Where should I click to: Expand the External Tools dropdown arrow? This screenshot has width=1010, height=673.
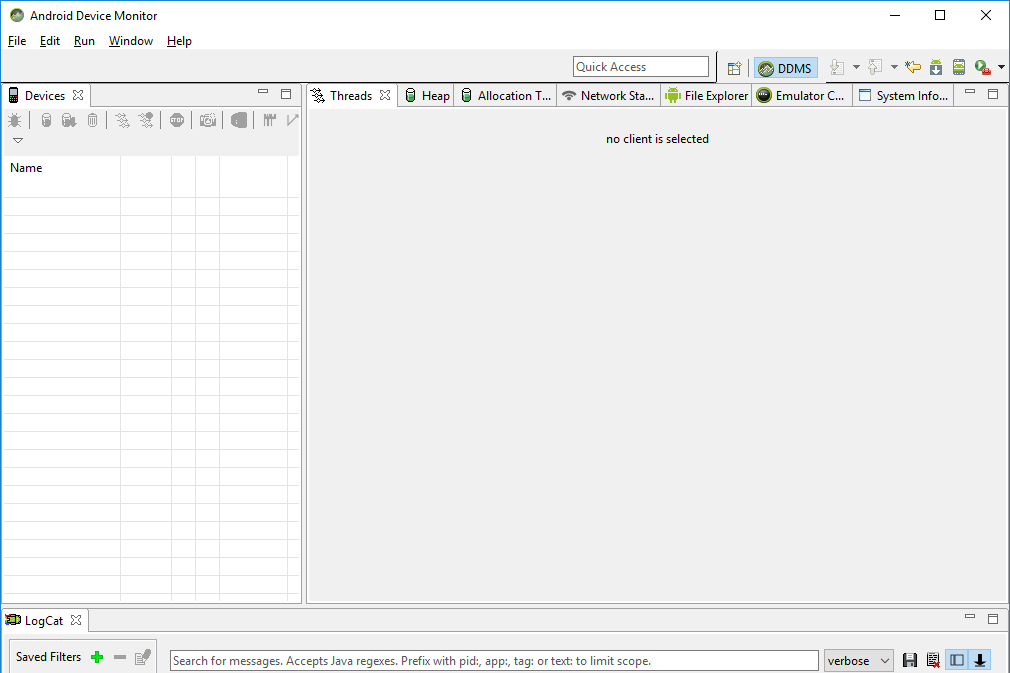coord(1001,67)
